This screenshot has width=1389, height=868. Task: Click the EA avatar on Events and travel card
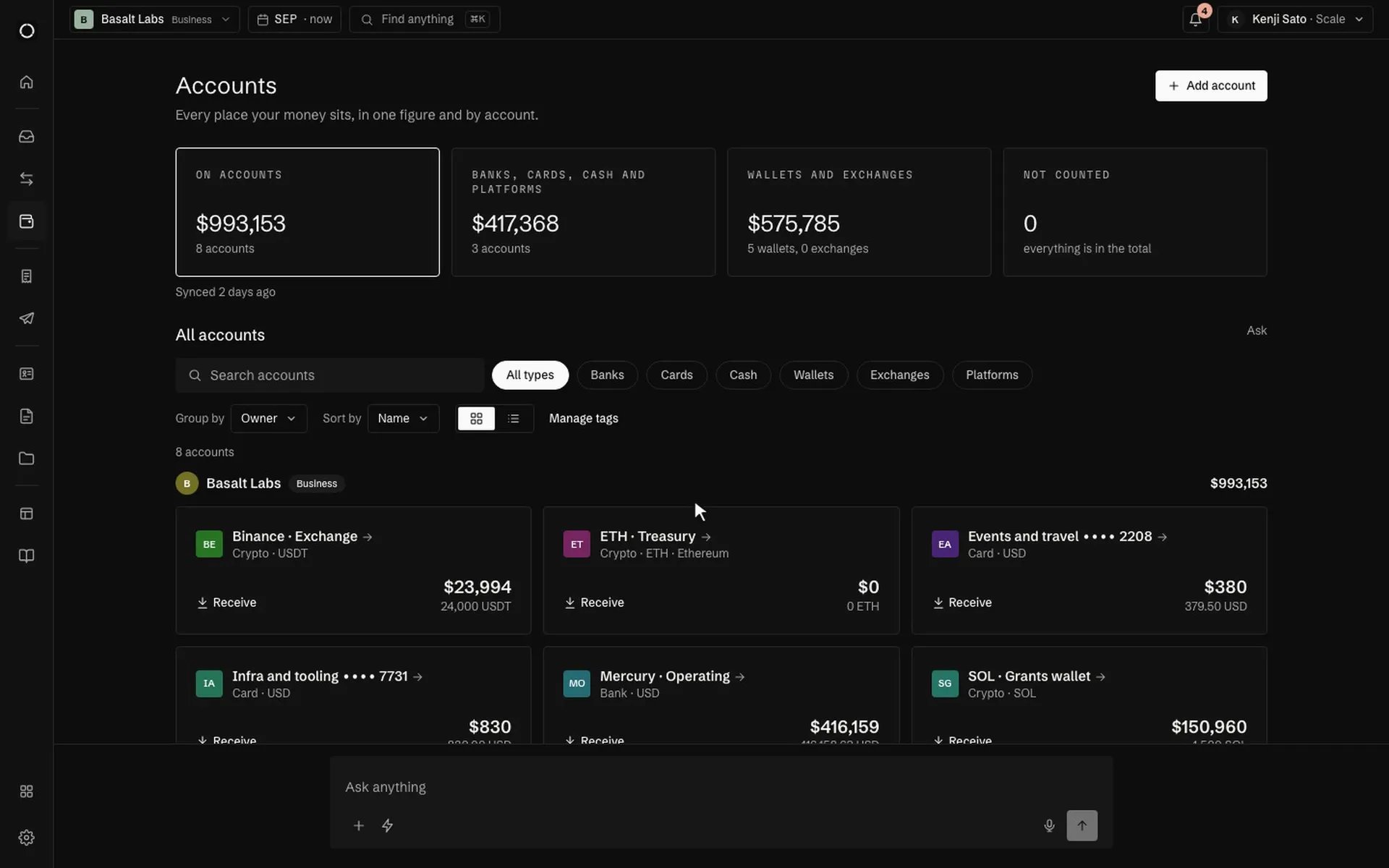[x=945, y=544]
